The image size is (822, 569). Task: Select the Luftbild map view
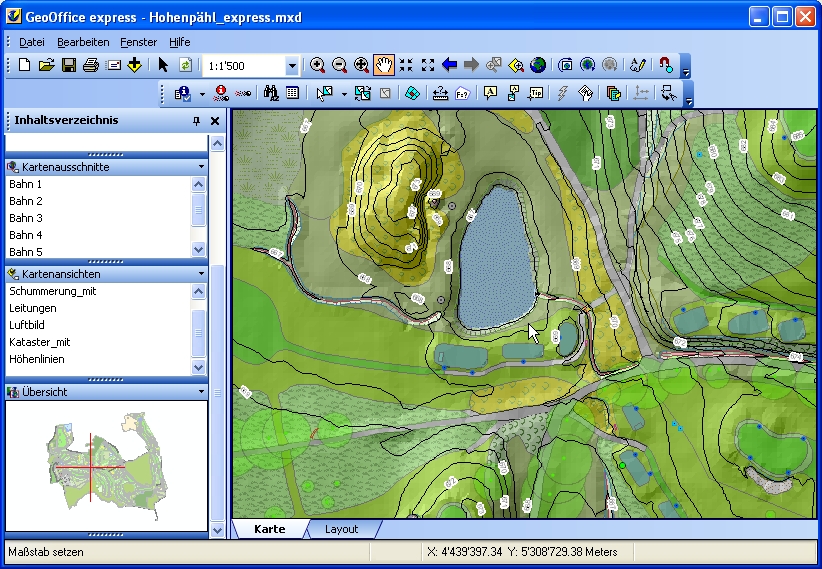pos(29,325)
